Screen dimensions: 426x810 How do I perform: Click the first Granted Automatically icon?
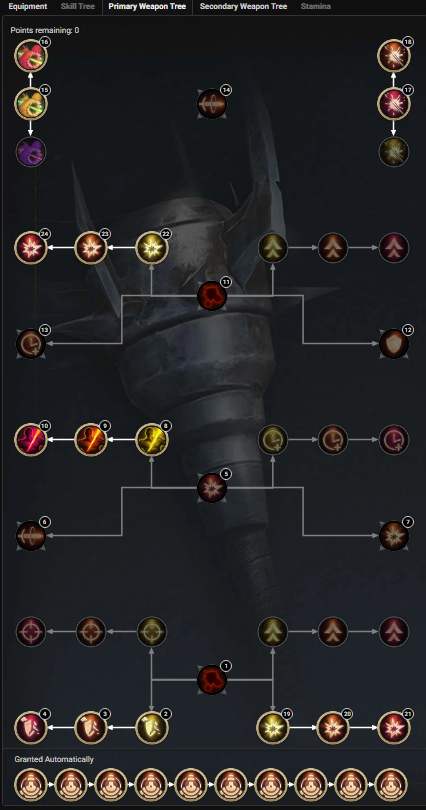[31, 785]
